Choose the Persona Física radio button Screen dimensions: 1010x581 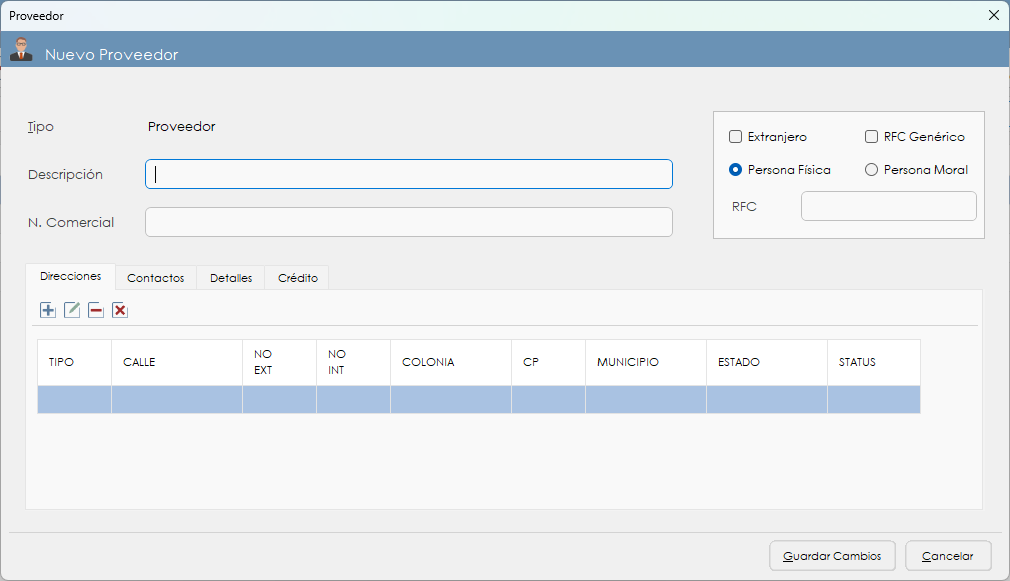pos(736,170)
